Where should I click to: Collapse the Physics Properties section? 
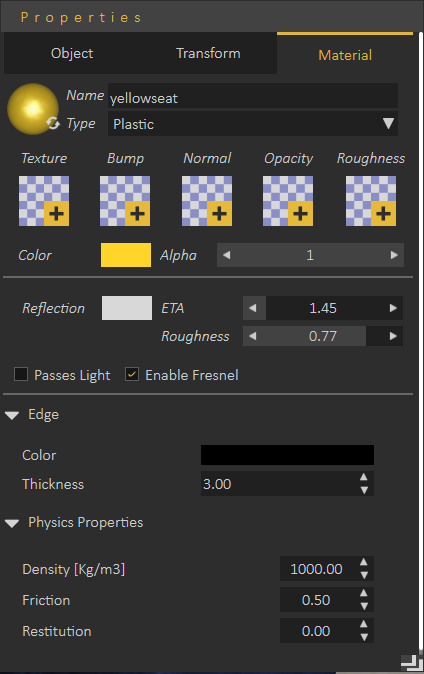click(12, 523)
